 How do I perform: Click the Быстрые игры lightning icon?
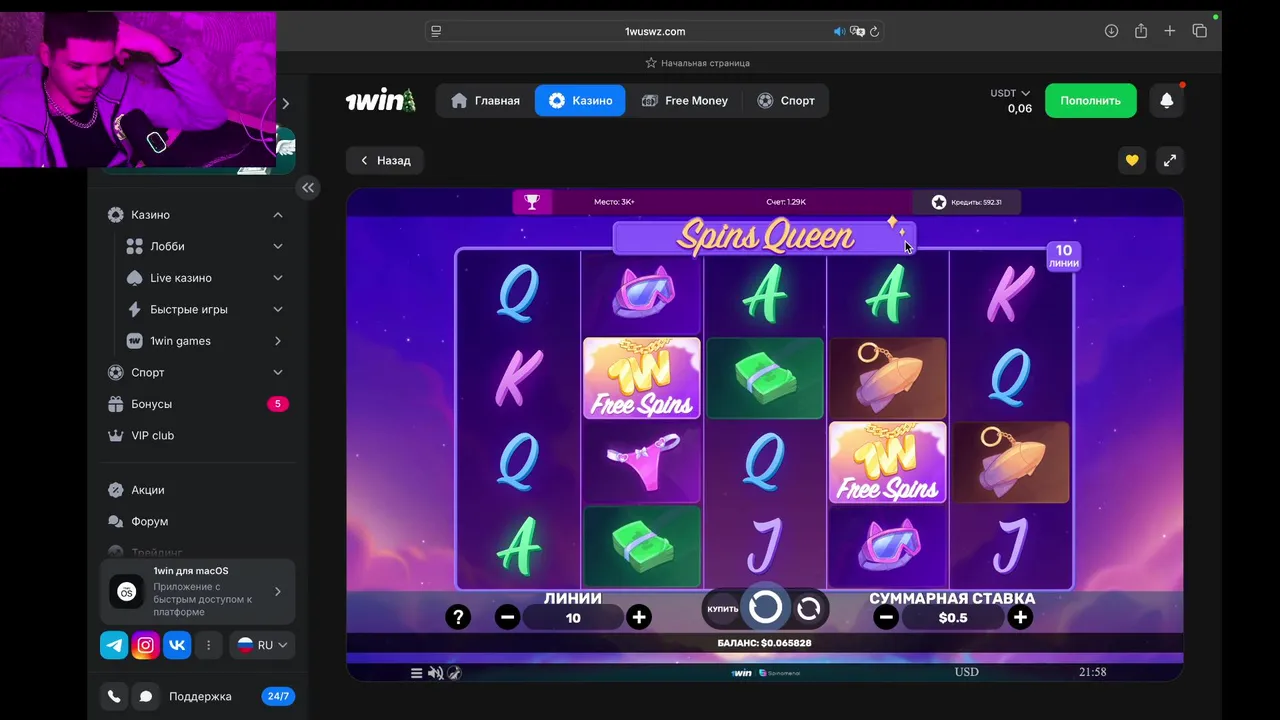pyautogui.click(x=135, y=309)
